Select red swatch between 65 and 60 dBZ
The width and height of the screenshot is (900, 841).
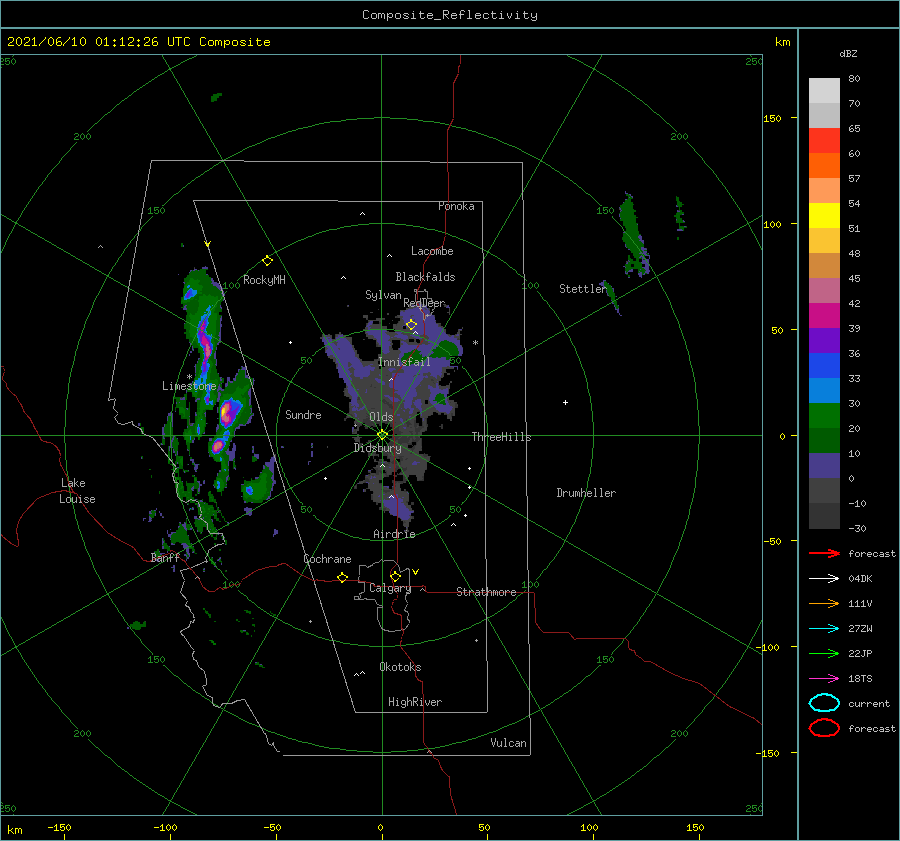(824, 140)
